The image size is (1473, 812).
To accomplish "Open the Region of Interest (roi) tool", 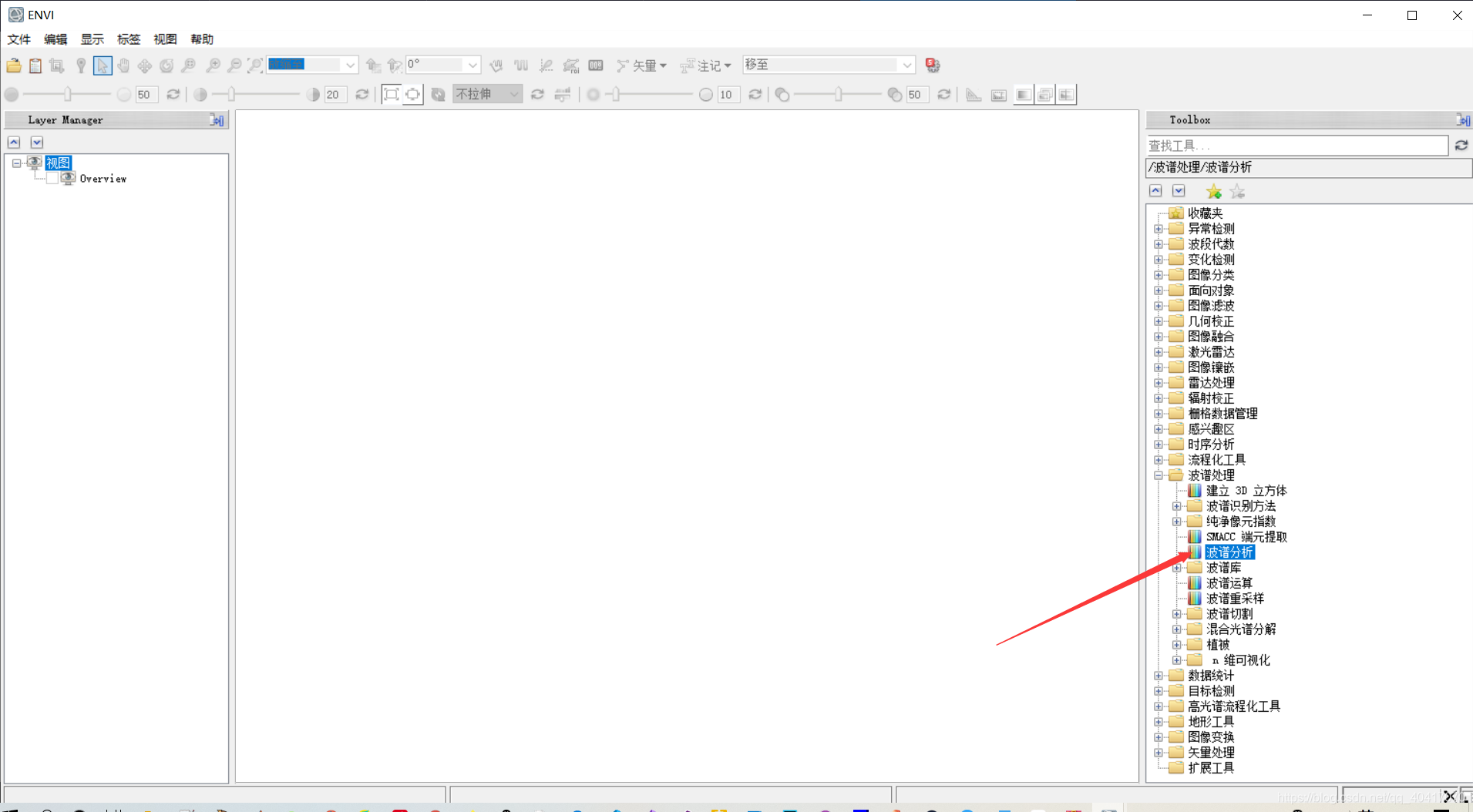I will coord(571,65).
